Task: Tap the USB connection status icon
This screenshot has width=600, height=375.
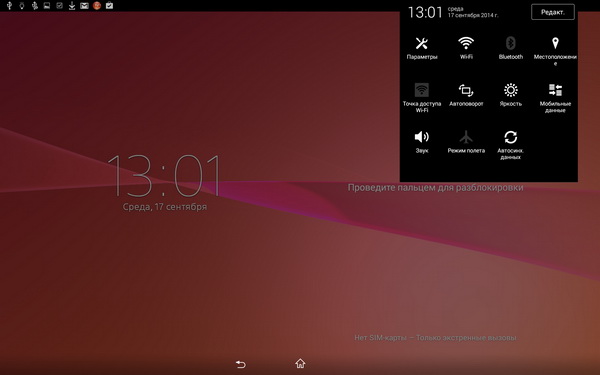Action: (x=9, y=5)
